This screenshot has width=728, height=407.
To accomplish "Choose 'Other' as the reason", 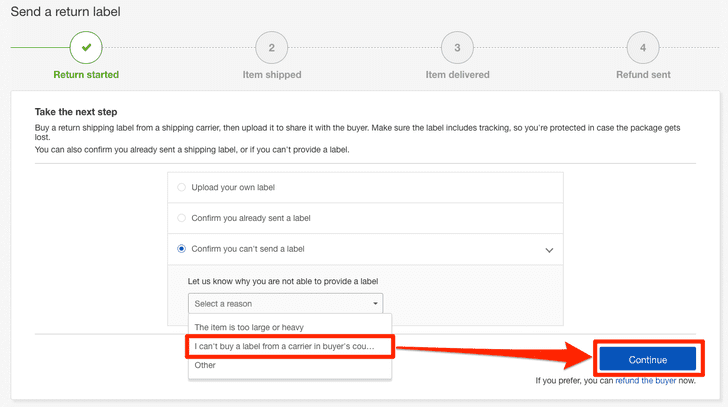I will (x=290, y=365).
